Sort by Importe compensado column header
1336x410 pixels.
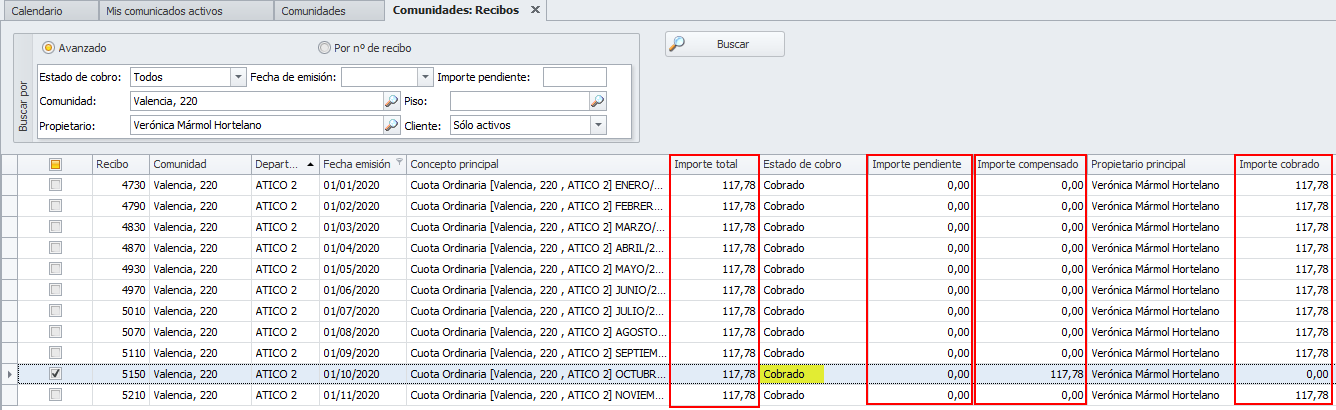click(x=1030, y=164)
